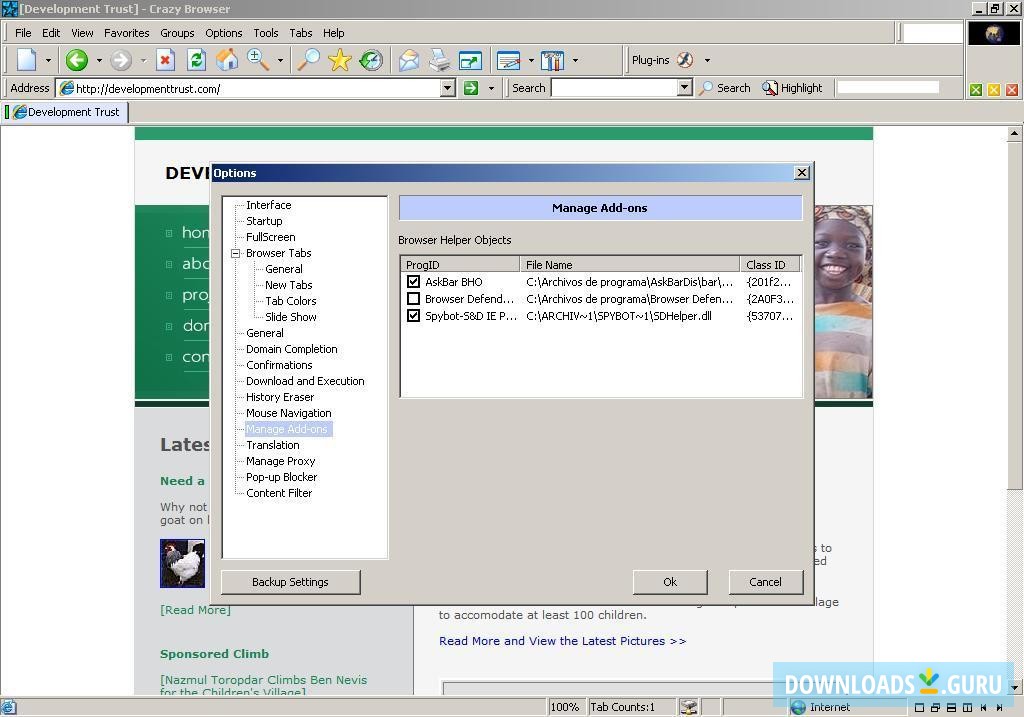
Task: Open History with the clock icon
Action: 371,60
